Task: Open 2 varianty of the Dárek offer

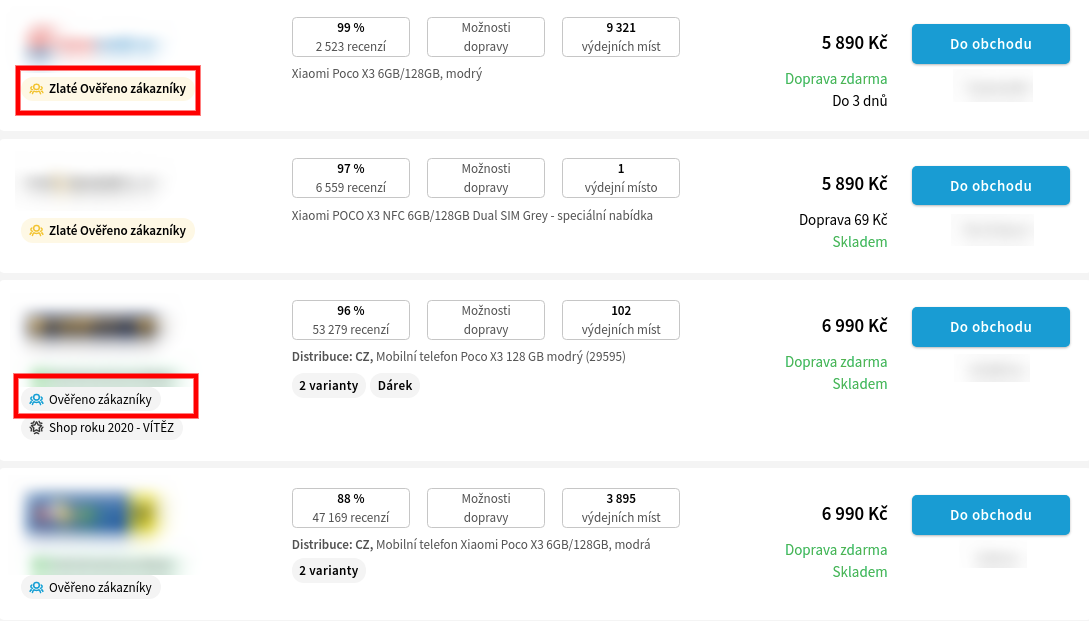Action: click(329, 386)
